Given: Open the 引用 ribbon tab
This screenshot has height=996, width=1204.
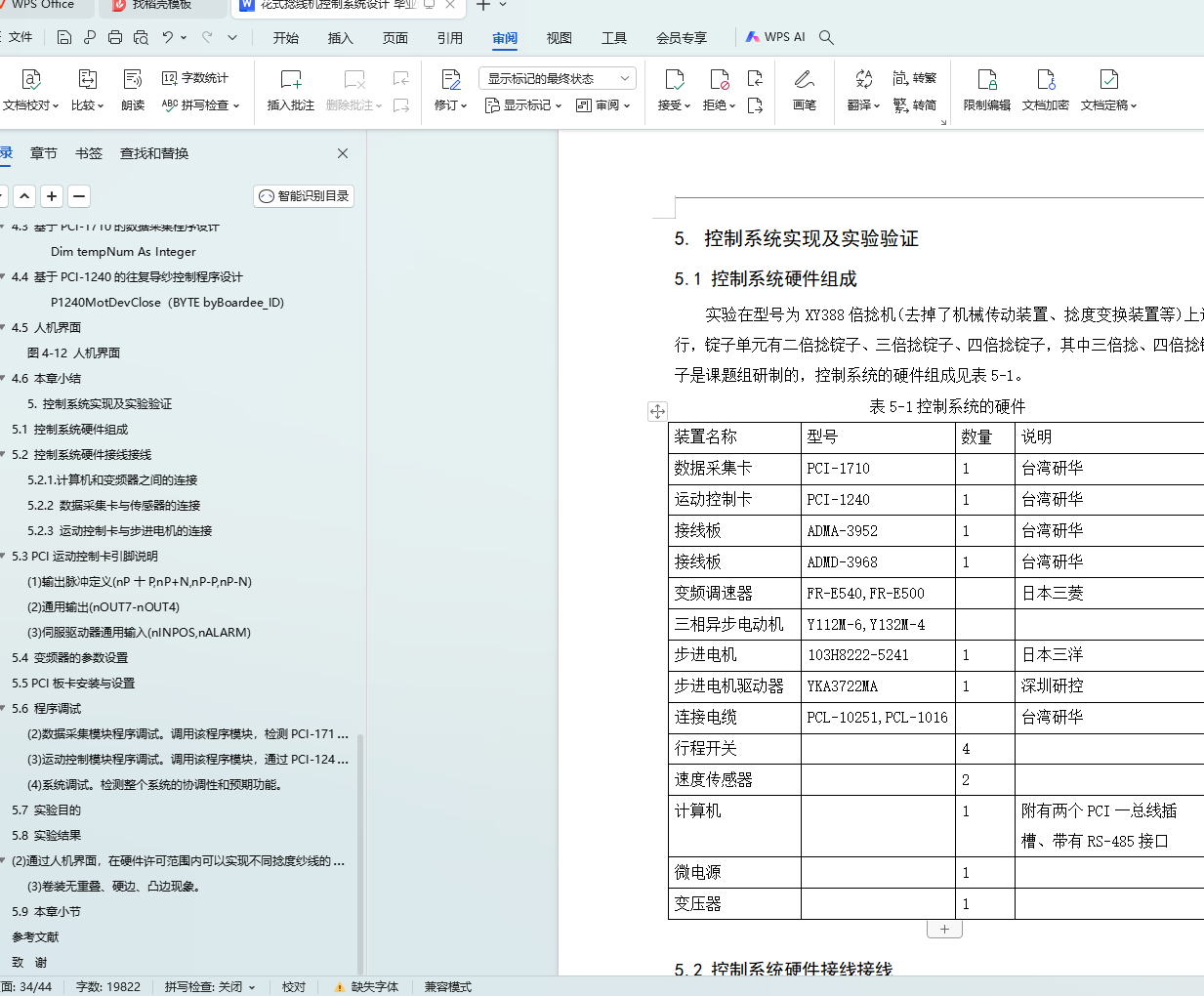Looking at the screenshot, I should 450,38.
